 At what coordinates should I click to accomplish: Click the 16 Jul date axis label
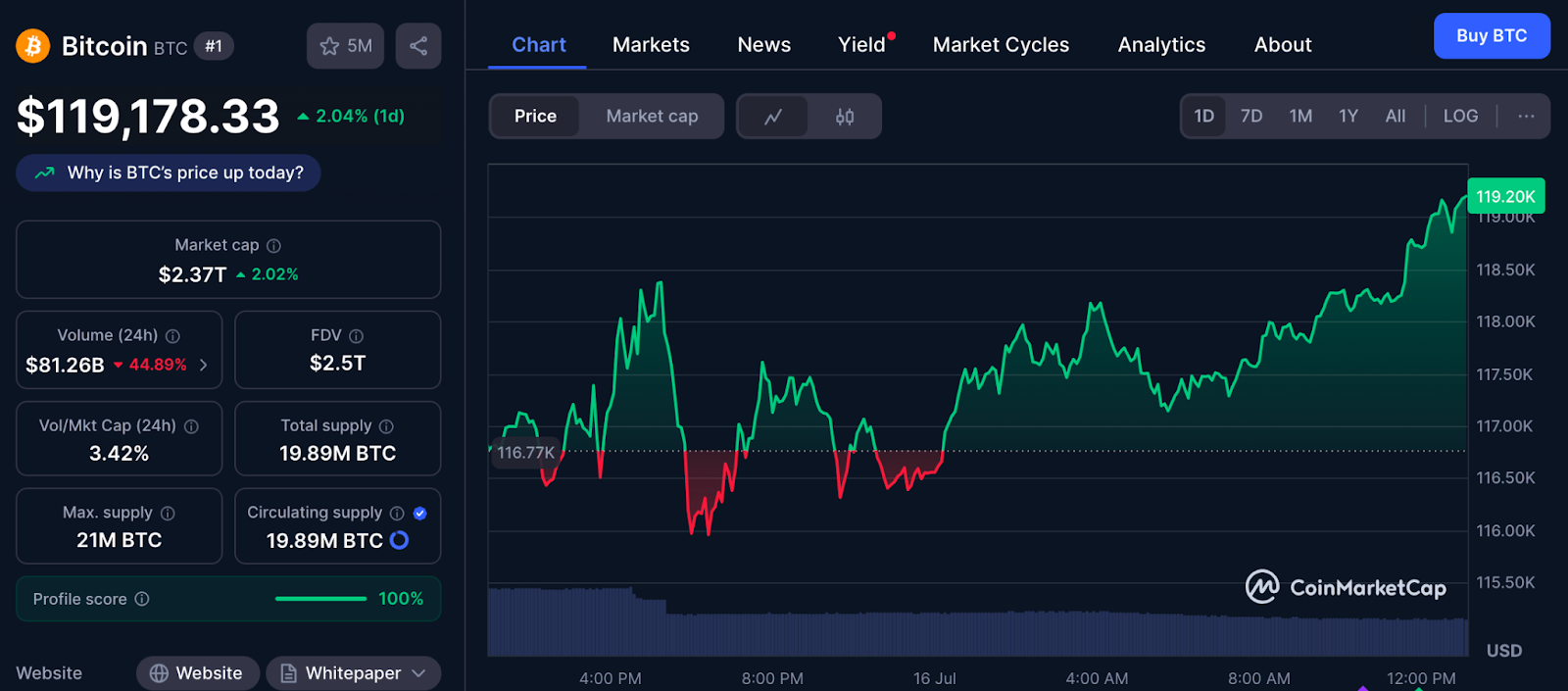(935, 678)
